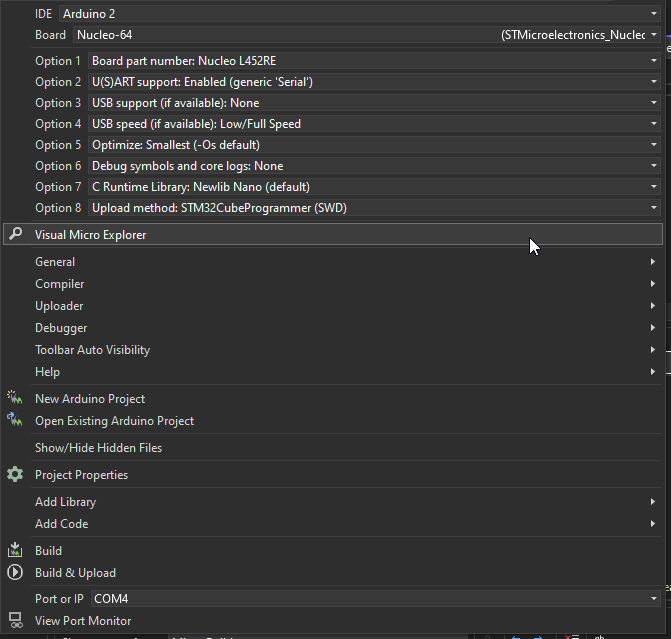Open the Toolbar Auto Visibility submenu
This screenshot has height=639, width=671.
[333, 350]
